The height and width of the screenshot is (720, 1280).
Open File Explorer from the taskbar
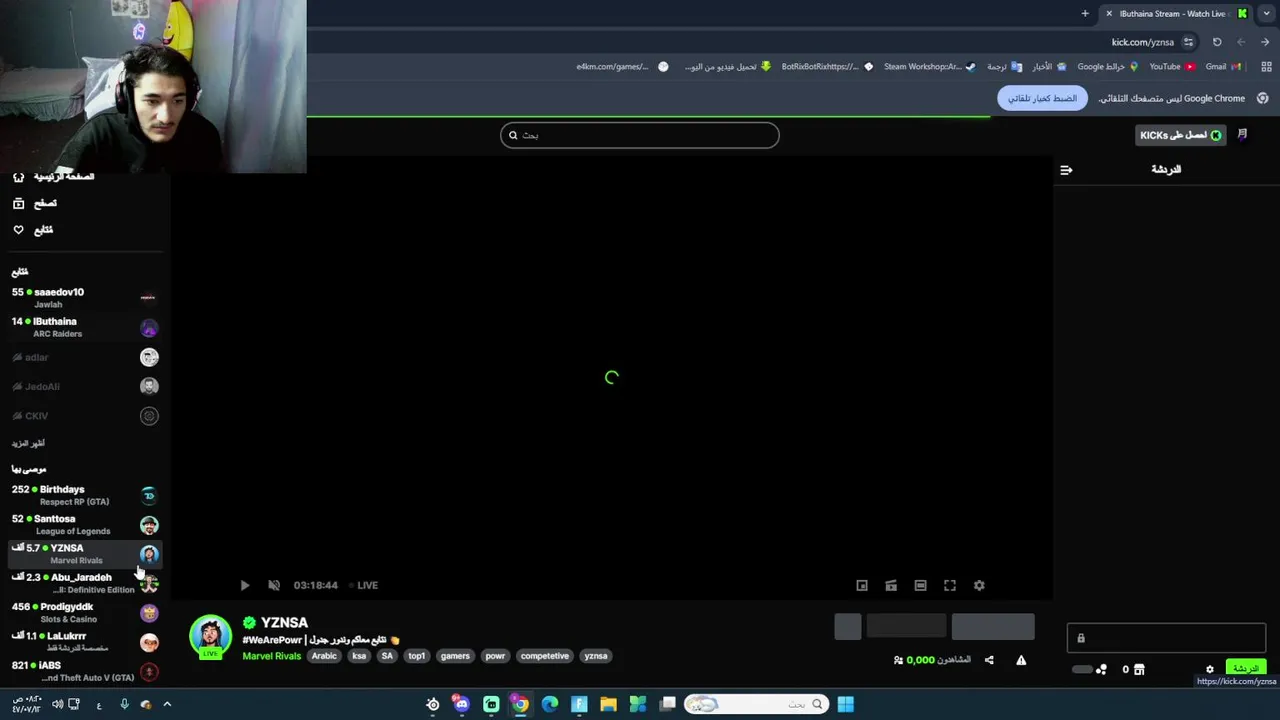[x=608, y=704]
